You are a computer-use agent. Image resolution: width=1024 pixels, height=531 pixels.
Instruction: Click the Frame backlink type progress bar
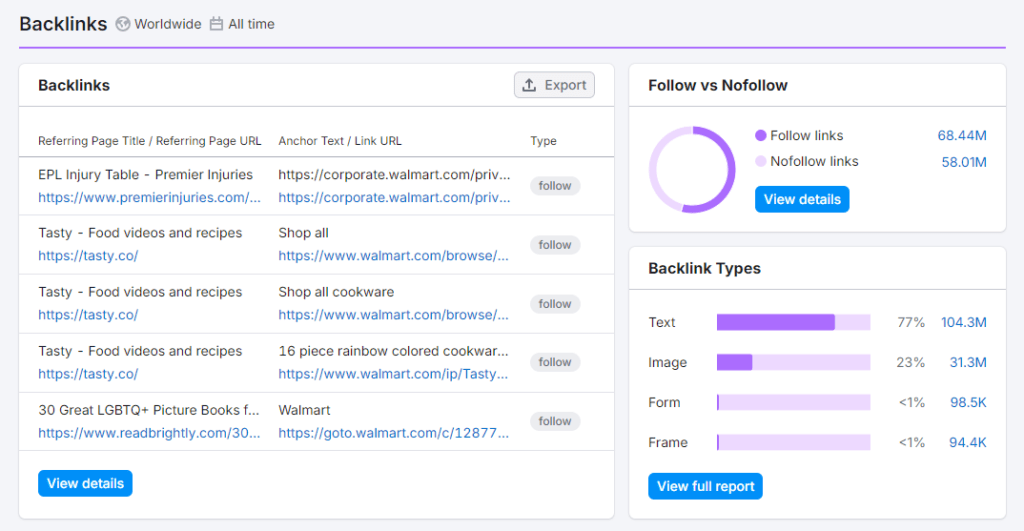[x=793, y=442]
